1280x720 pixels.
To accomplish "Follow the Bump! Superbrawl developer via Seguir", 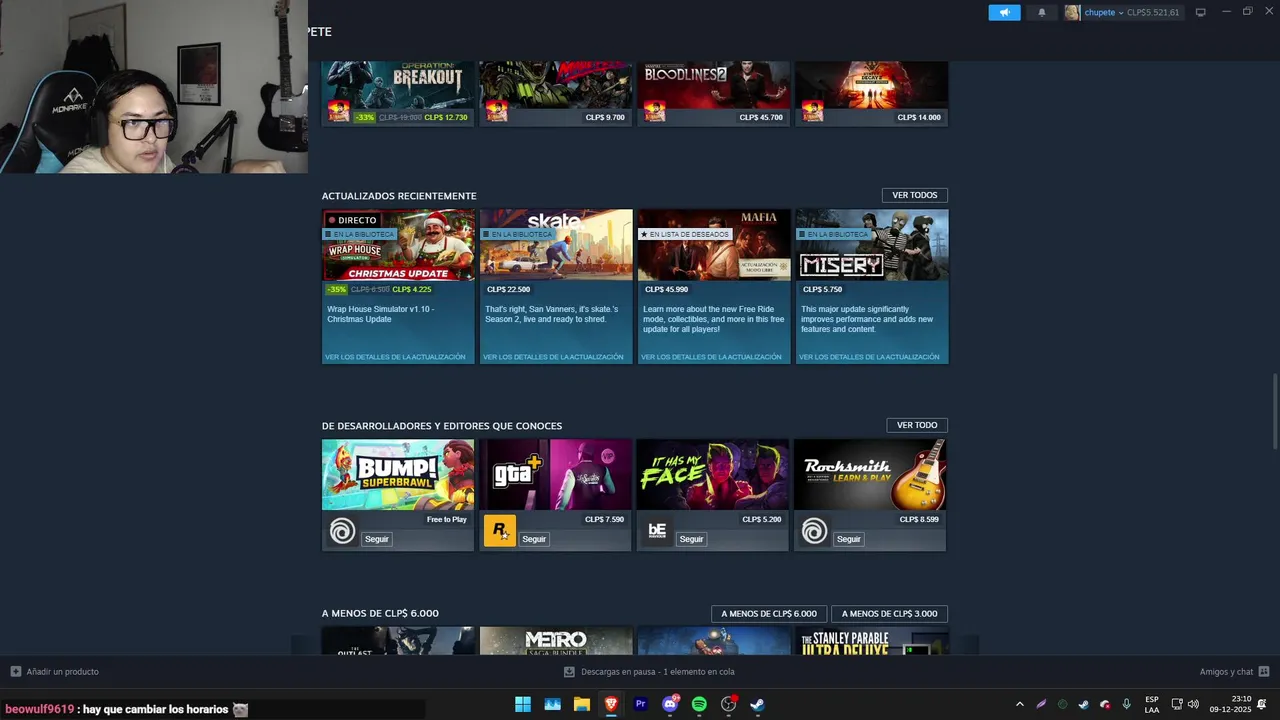I will click(377, 539).
